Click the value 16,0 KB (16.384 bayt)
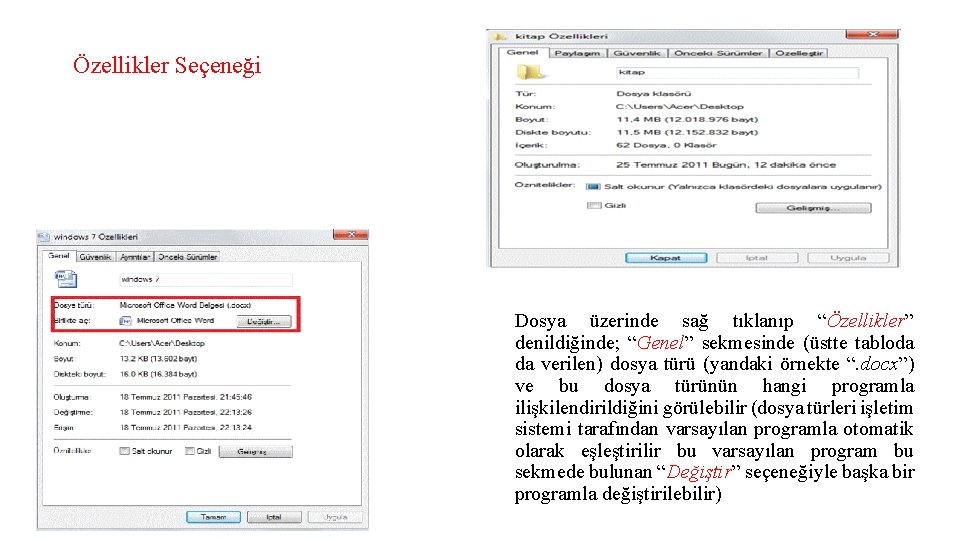Image resolution: width=960 pixels, height=540 pixels. [158, 374]
